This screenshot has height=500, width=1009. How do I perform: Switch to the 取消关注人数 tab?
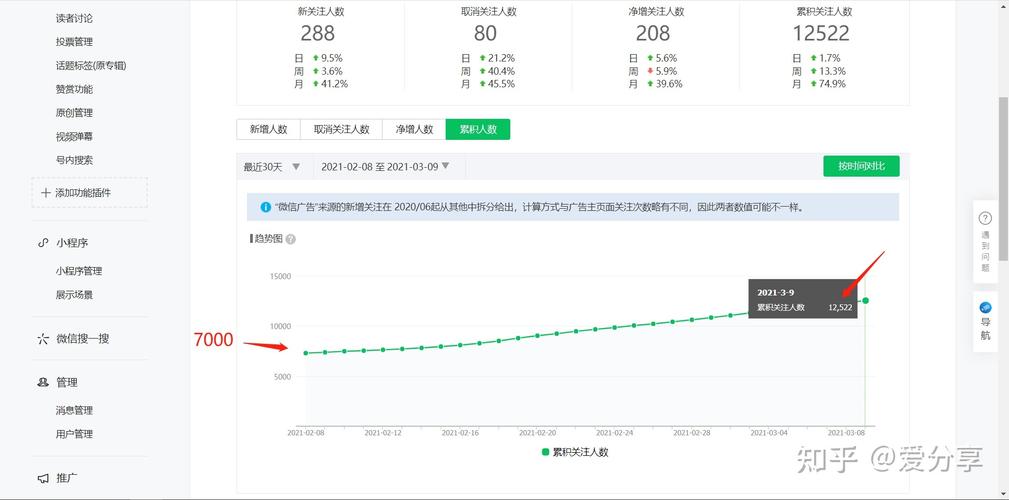coord(341,129)
